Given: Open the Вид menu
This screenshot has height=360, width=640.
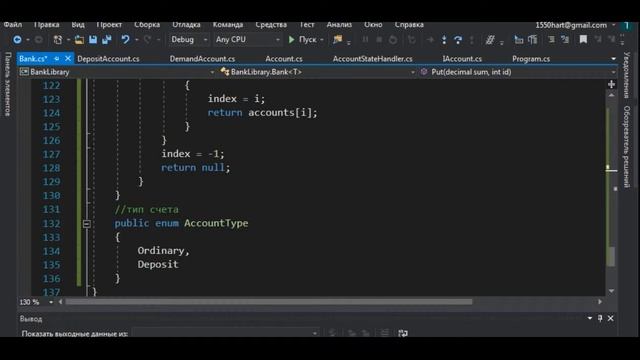Looking at the screenshot, I should 78,25.
